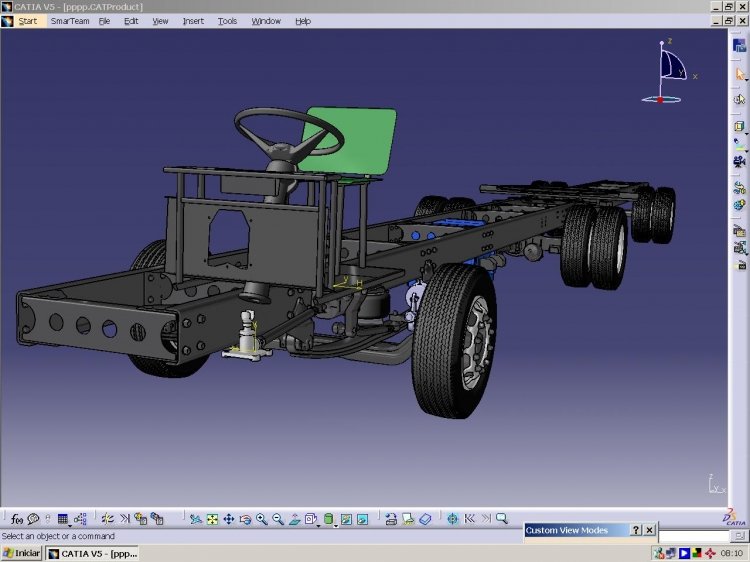750x562 pixels.
Task: Open the View menu
Action: pos(160,21)
